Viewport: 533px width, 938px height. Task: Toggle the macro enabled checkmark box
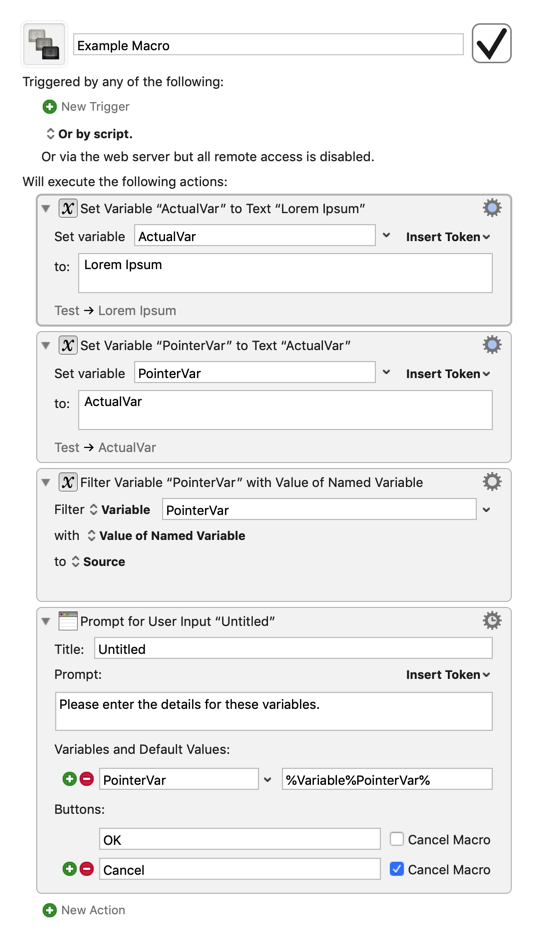pyautogui.click(x=492, y=43)
